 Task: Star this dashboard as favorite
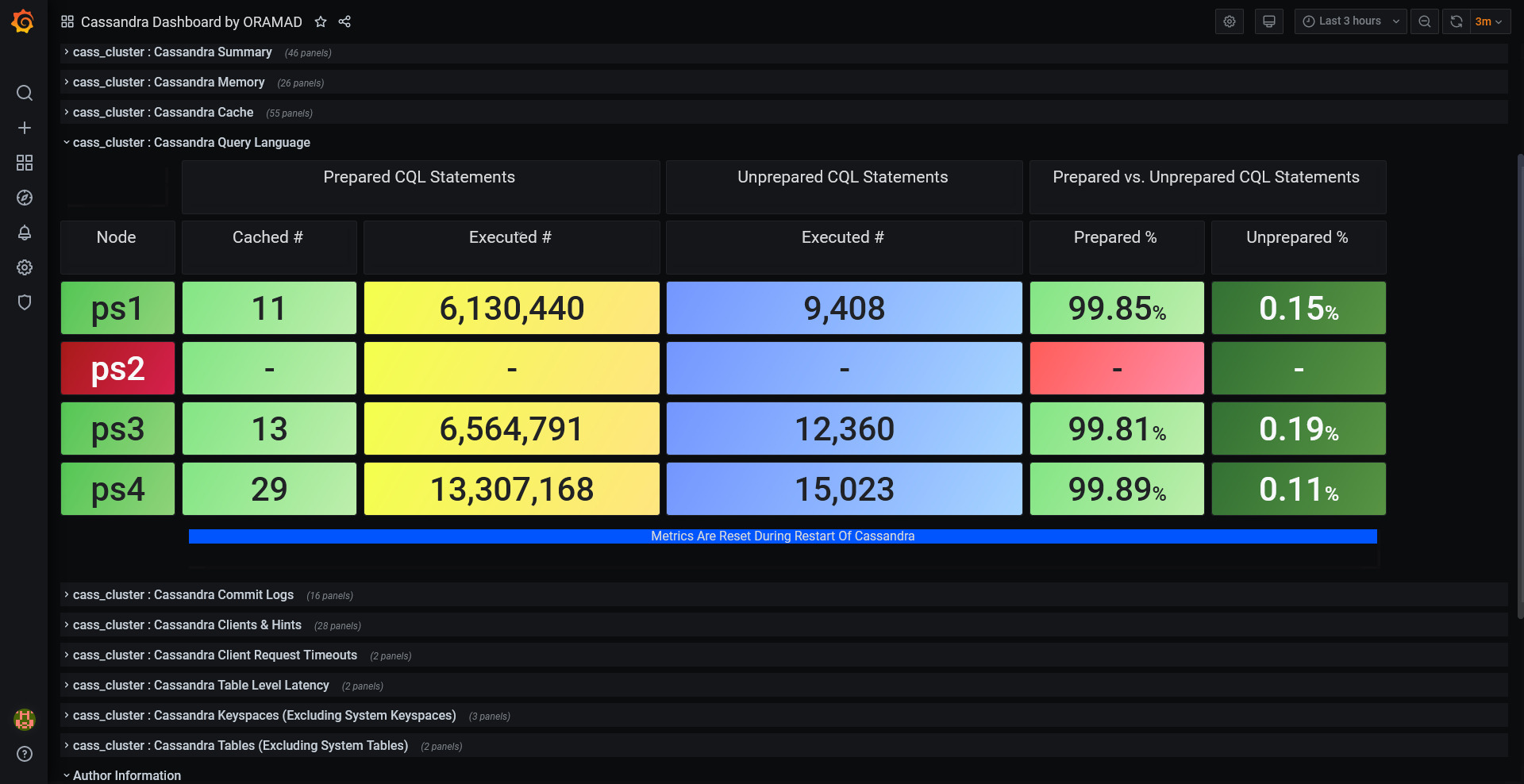tap(321, 21)
